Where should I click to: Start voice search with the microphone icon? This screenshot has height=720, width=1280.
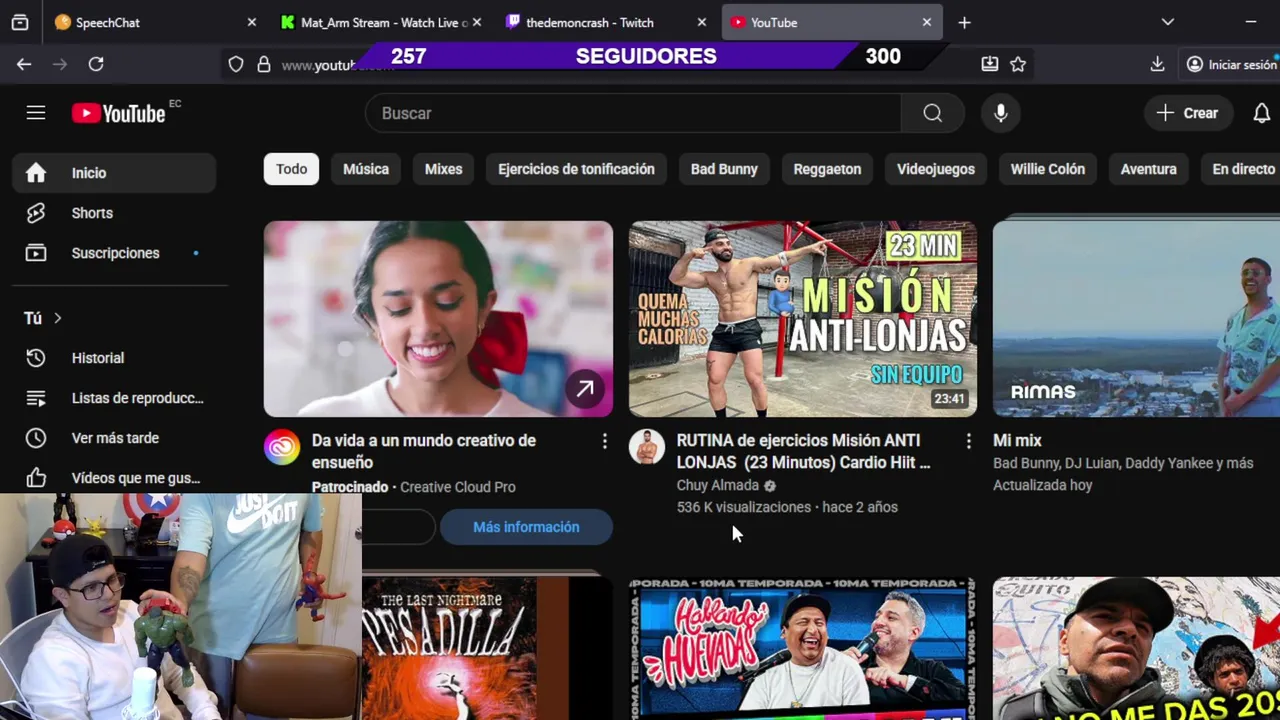coord(1000,113)
